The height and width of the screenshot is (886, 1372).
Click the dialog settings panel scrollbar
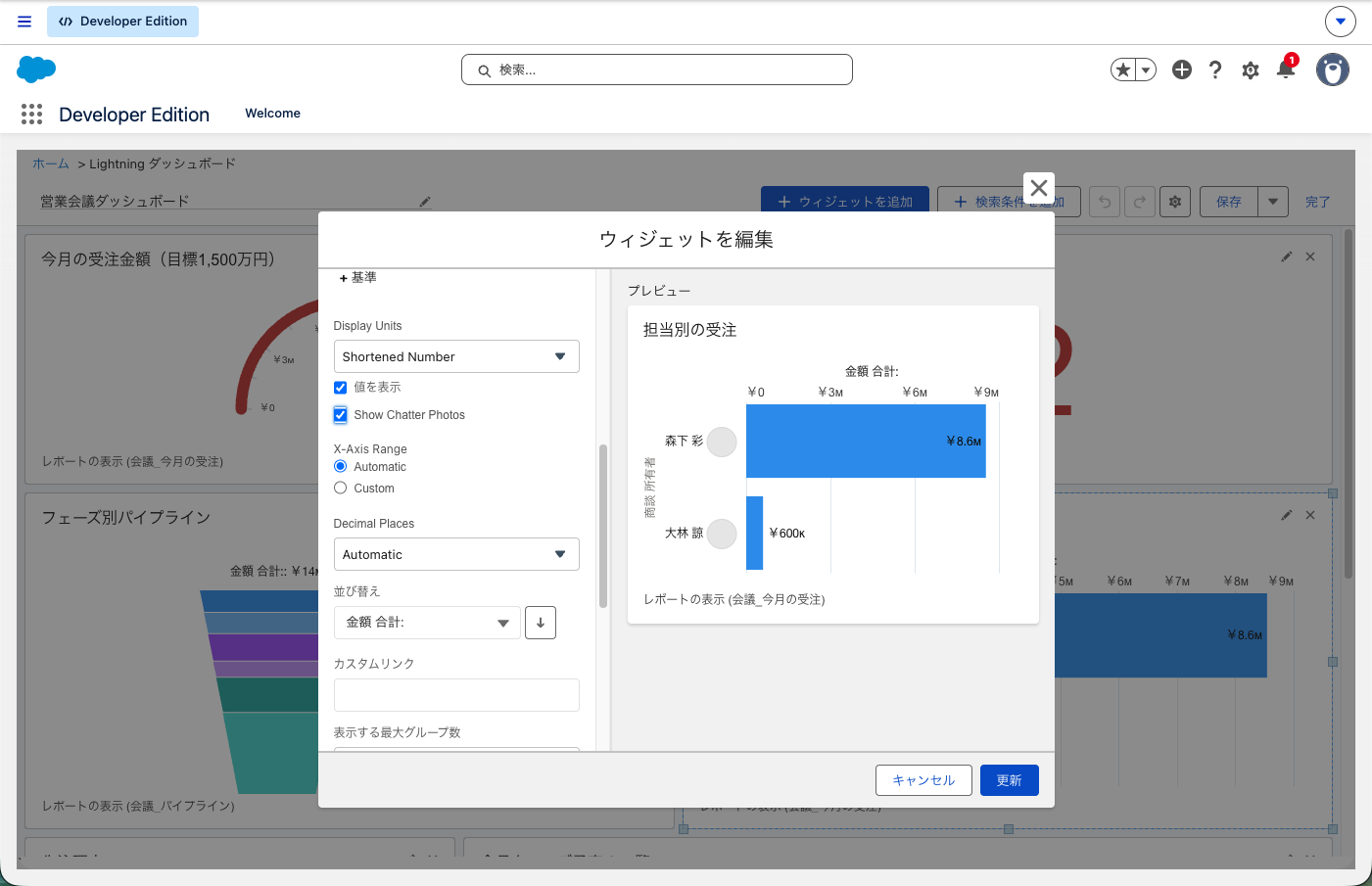(603, 526)
